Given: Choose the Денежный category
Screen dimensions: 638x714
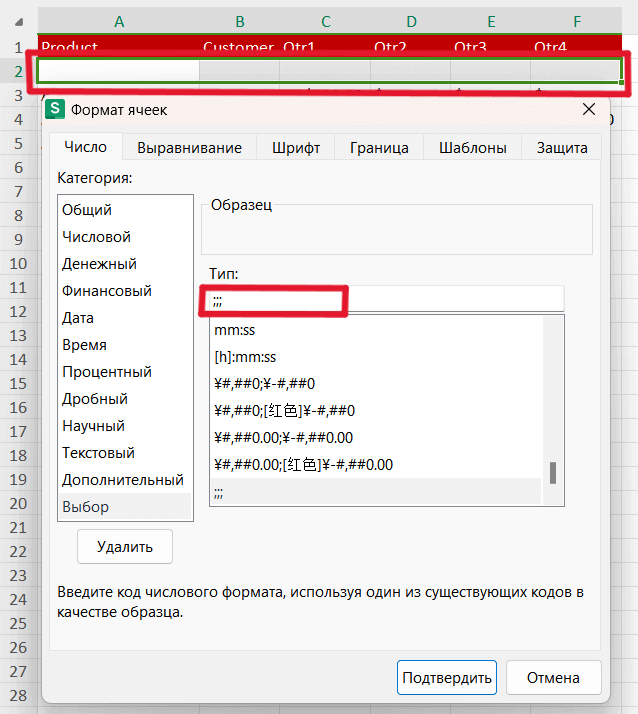Looking at the screenshot, I should tap(125, 264).
